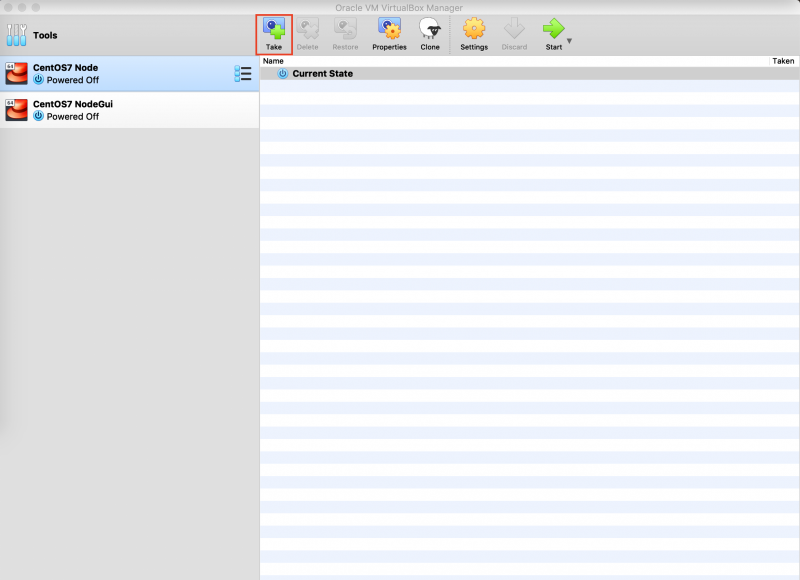The width and height of the screenshot is (800, 580).
Task: Click the Clone sheep icon
Action: [430, 29]
